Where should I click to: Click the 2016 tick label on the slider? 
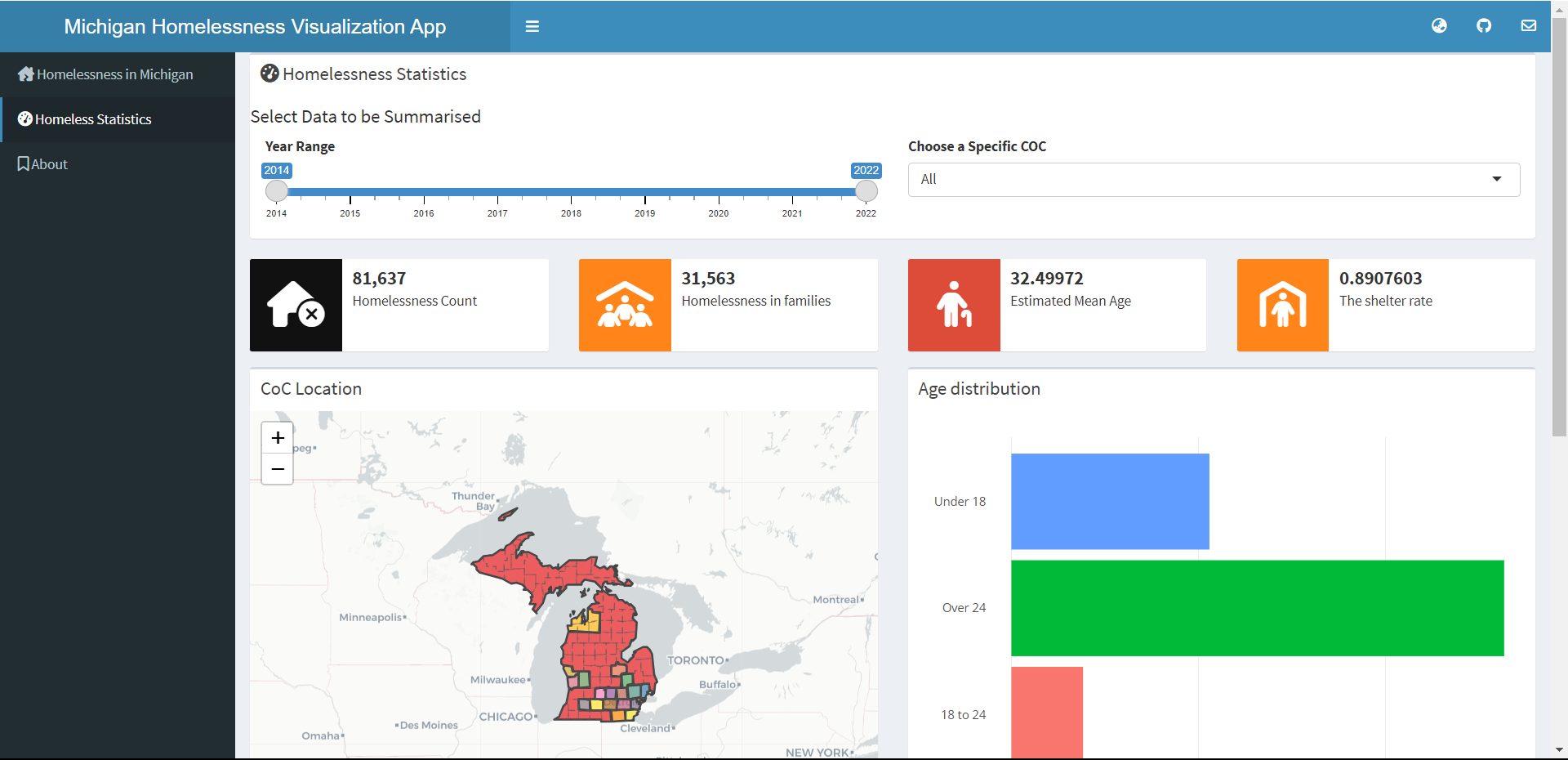coord(424,213)
